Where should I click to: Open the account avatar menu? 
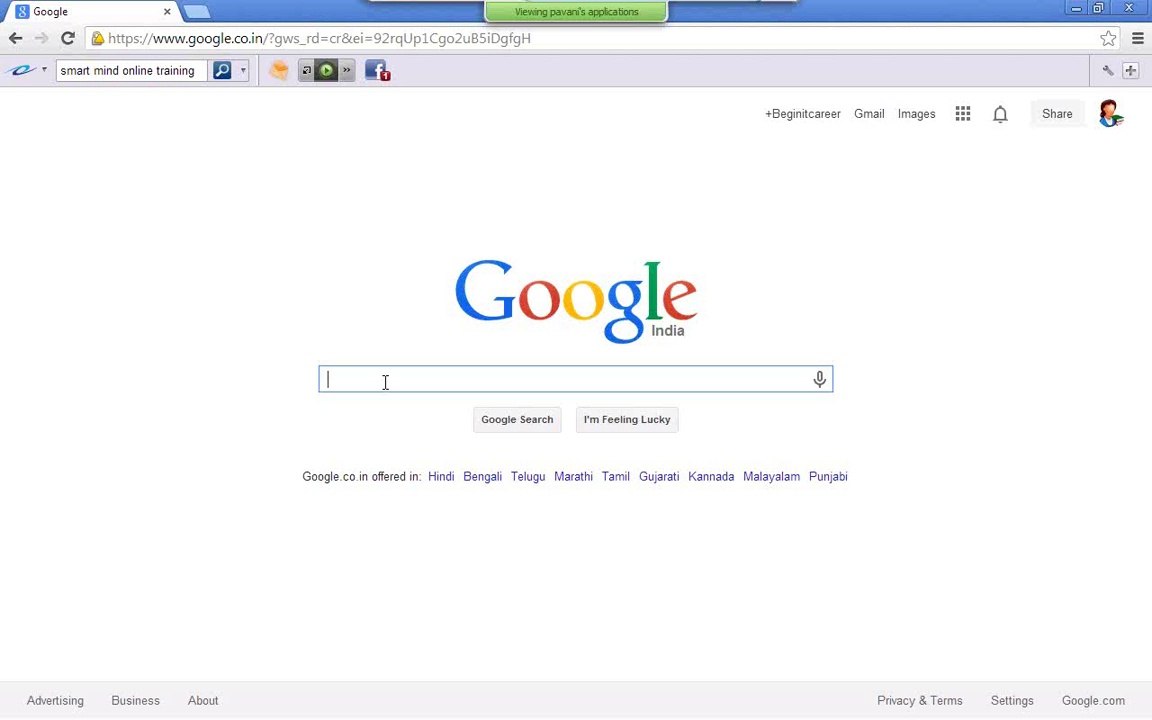1110,114
